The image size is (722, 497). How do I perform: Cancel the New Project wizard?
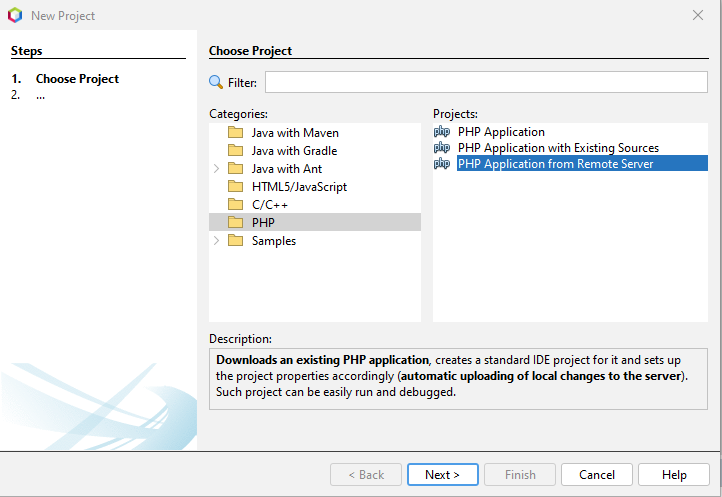tap(596, 475)
